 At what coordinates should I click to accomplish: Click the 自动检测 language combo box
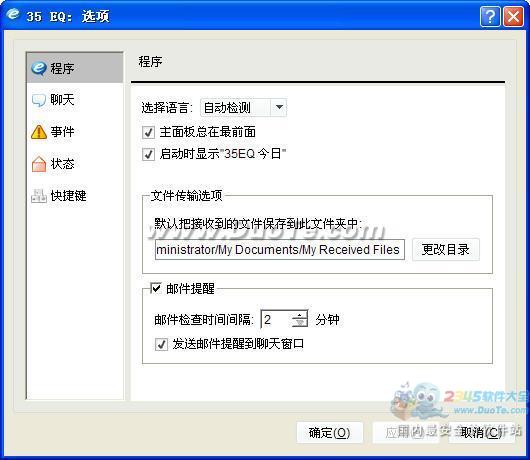click(243, 107)
